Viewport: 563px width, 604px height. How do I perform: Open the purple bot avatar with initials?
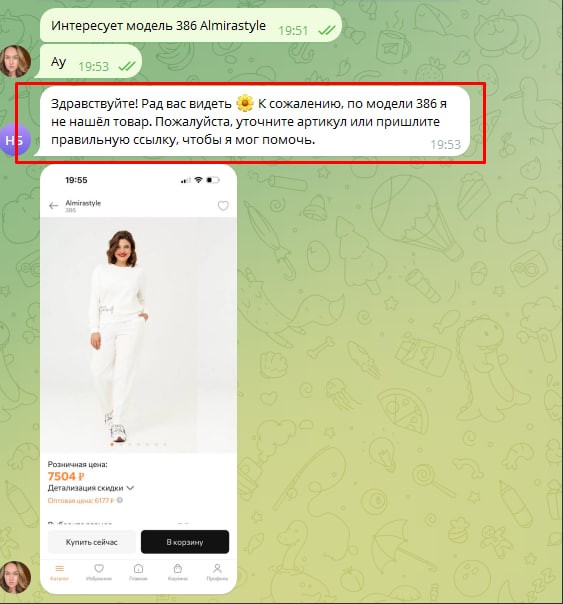[15, 140]
